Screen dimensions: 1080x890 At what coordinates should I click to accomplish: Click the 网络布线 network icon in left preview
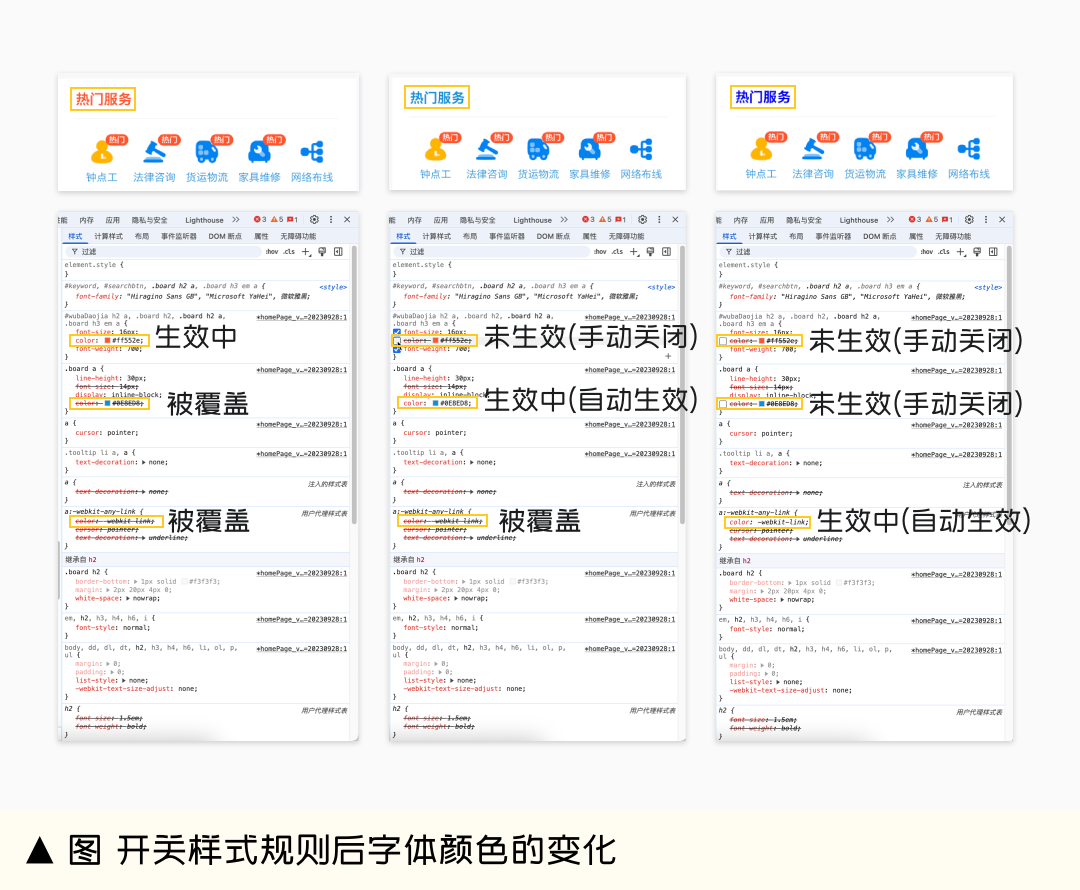(x=312, y=152)
